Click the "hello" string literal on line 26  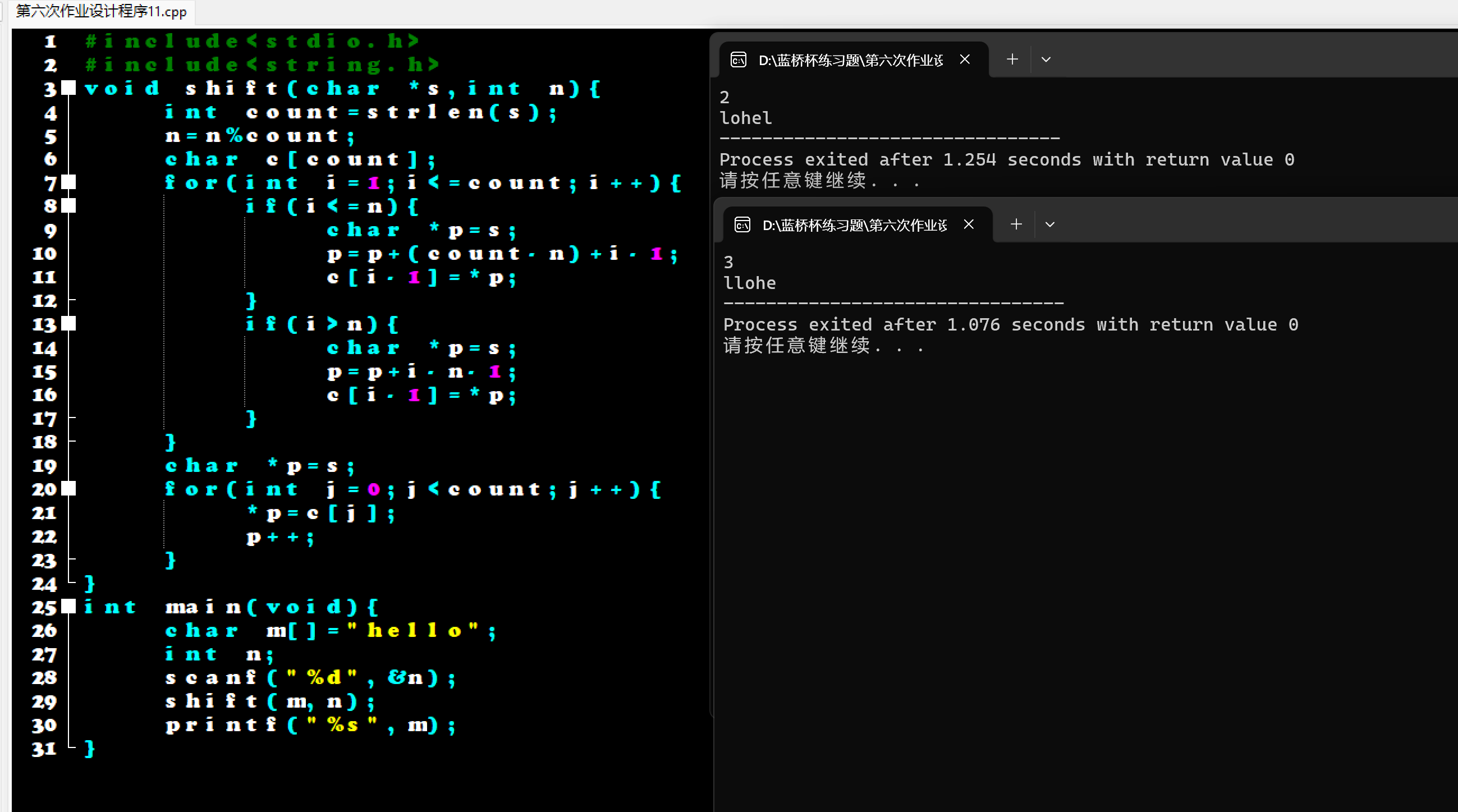(x=414, y=630)
